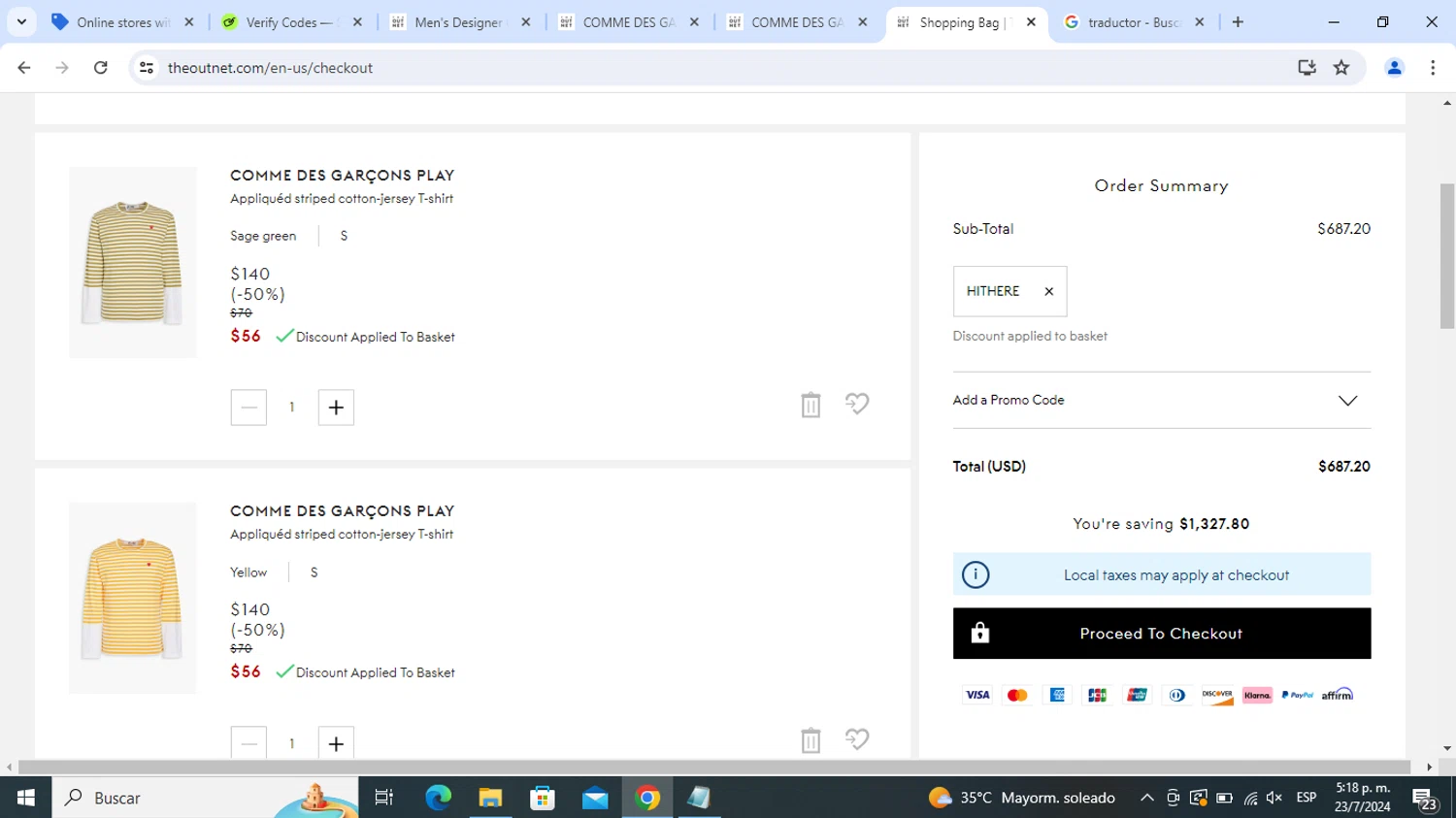Close the traductor tab
Image resolution: width=1456 pixels, height=818 pixels.
tap(1200, 22)
